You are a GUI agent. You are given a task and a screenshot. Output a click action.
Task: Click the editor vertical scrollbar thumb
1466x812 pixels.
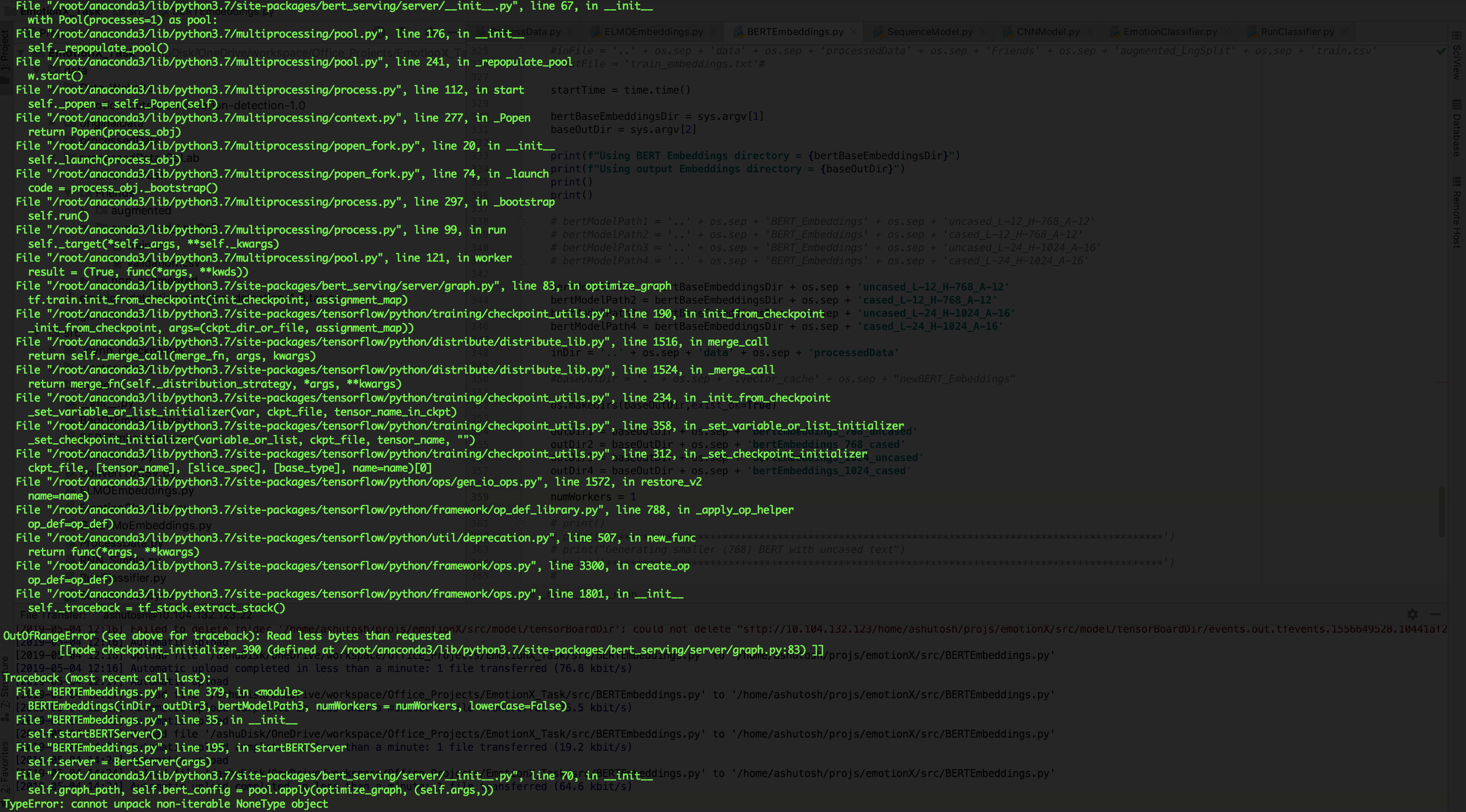click(x=1441, y=511)
